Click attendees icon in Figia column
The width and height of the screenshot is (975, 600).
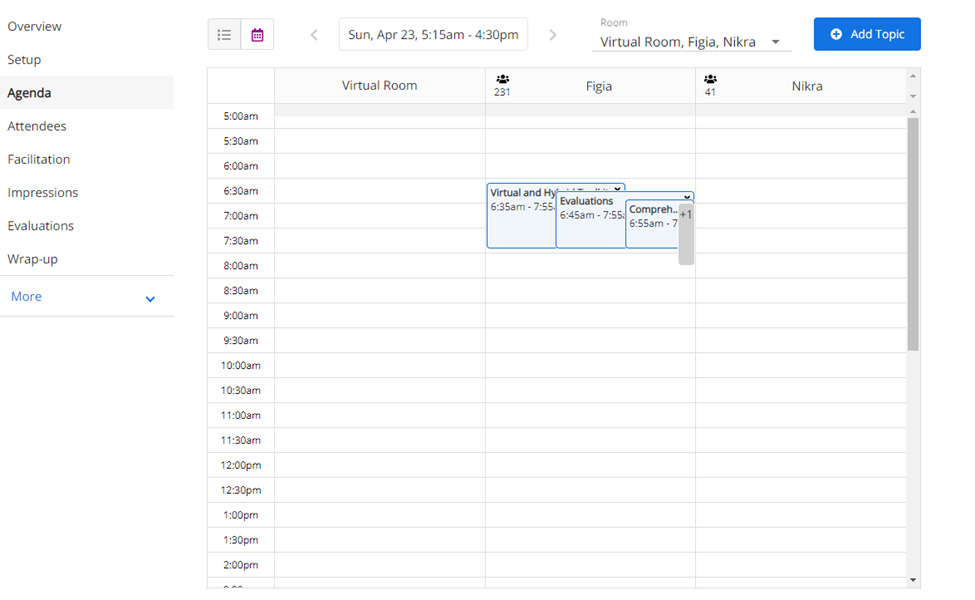(502, 79)
